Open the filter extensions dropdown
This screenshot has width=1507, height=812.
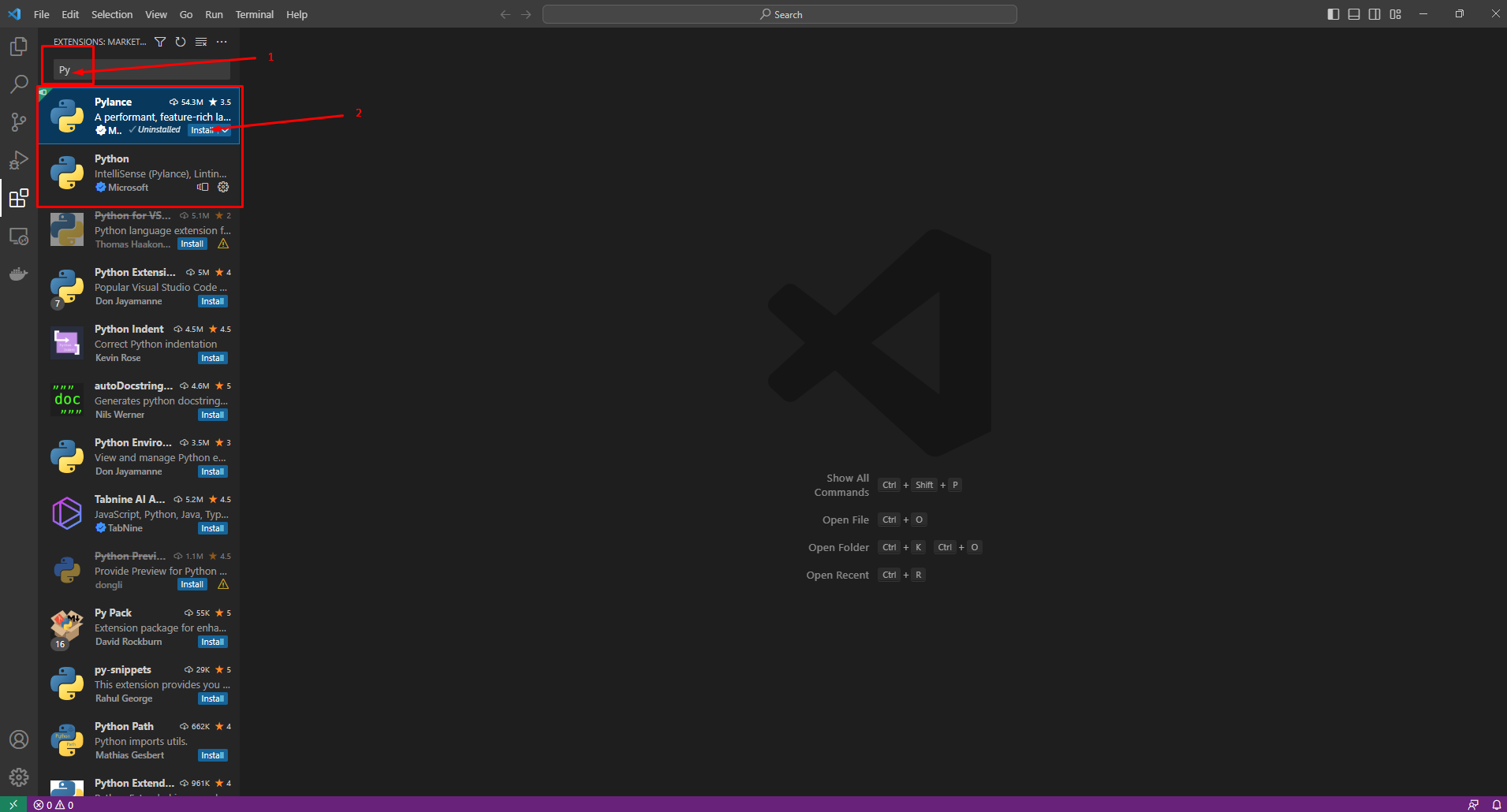[160, 42]
